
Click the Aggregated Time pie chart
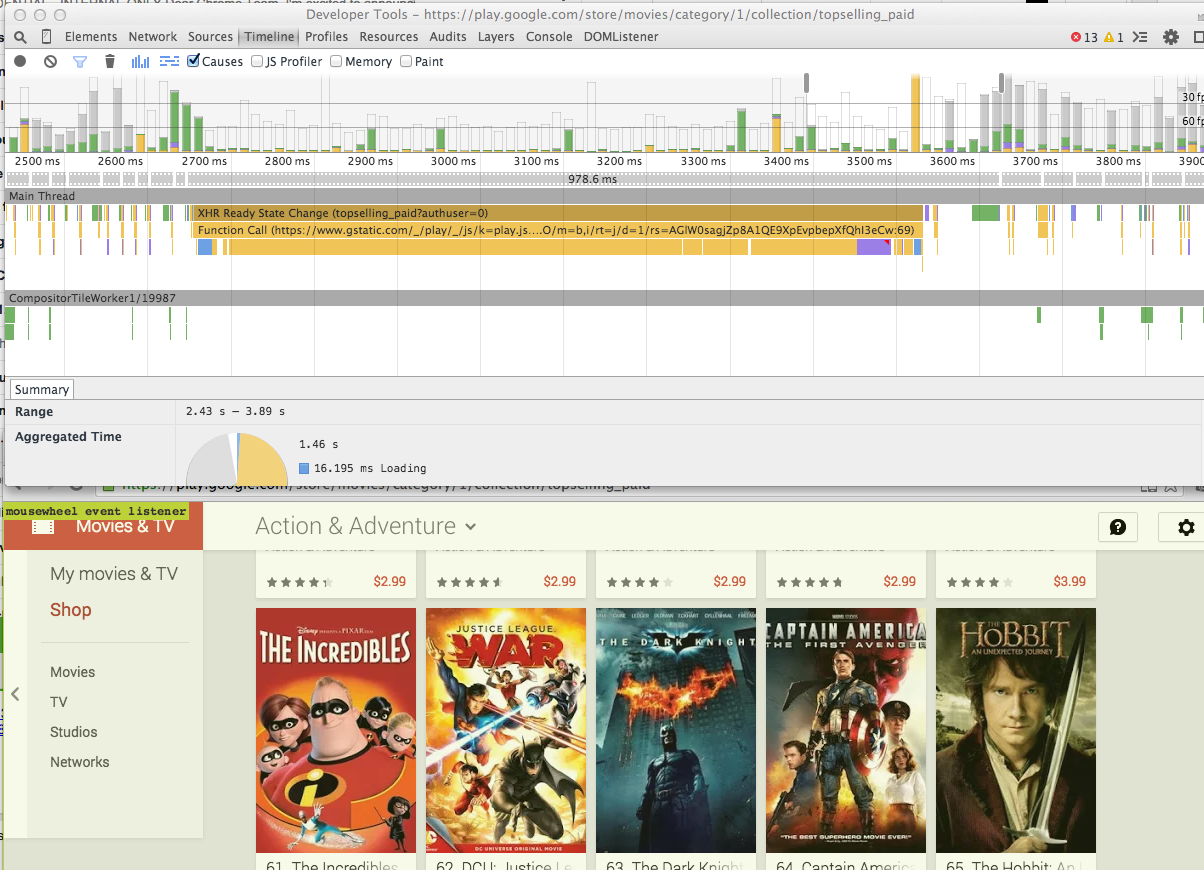tap(238, 460)
